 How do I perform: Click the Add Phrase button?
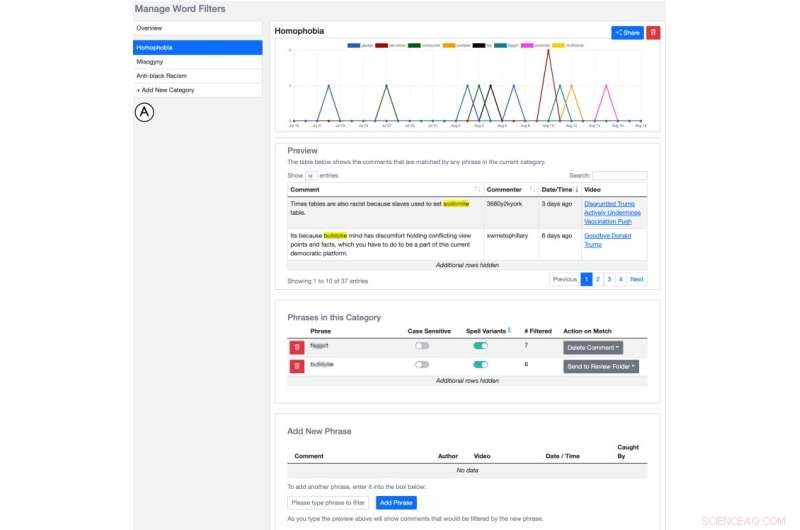(396, 503)
